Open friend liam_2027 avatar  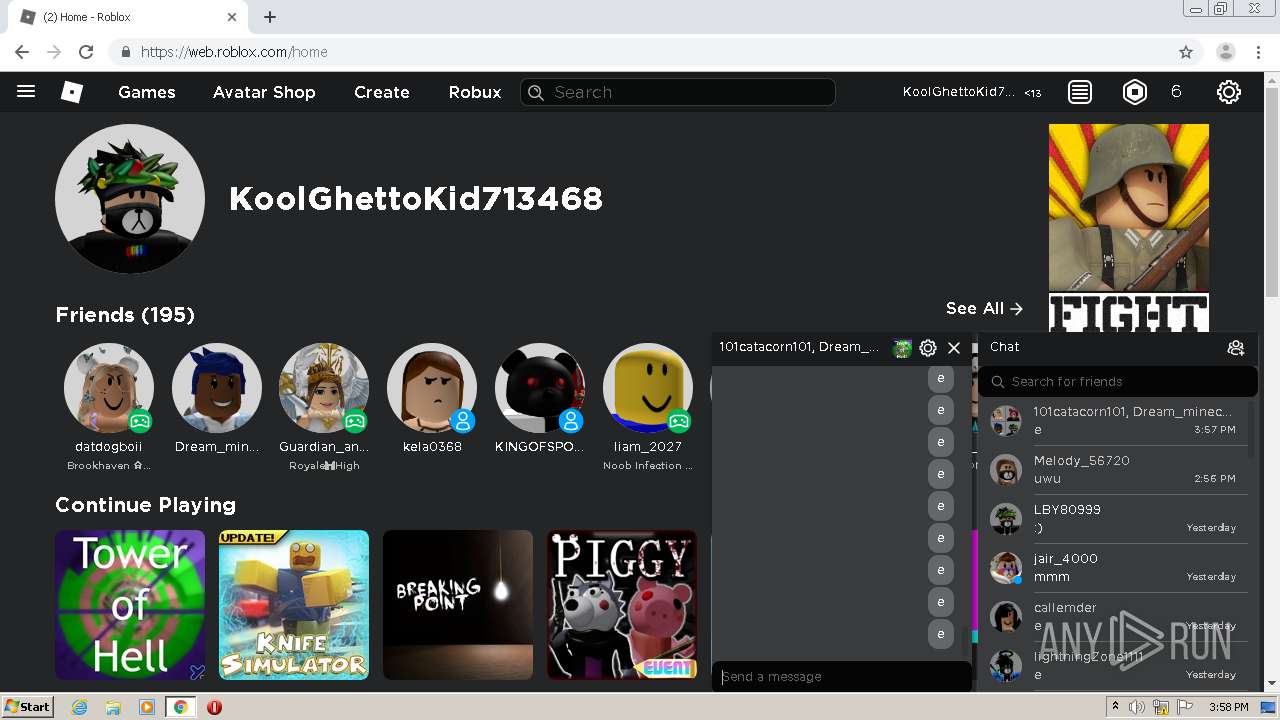point(648,388)
